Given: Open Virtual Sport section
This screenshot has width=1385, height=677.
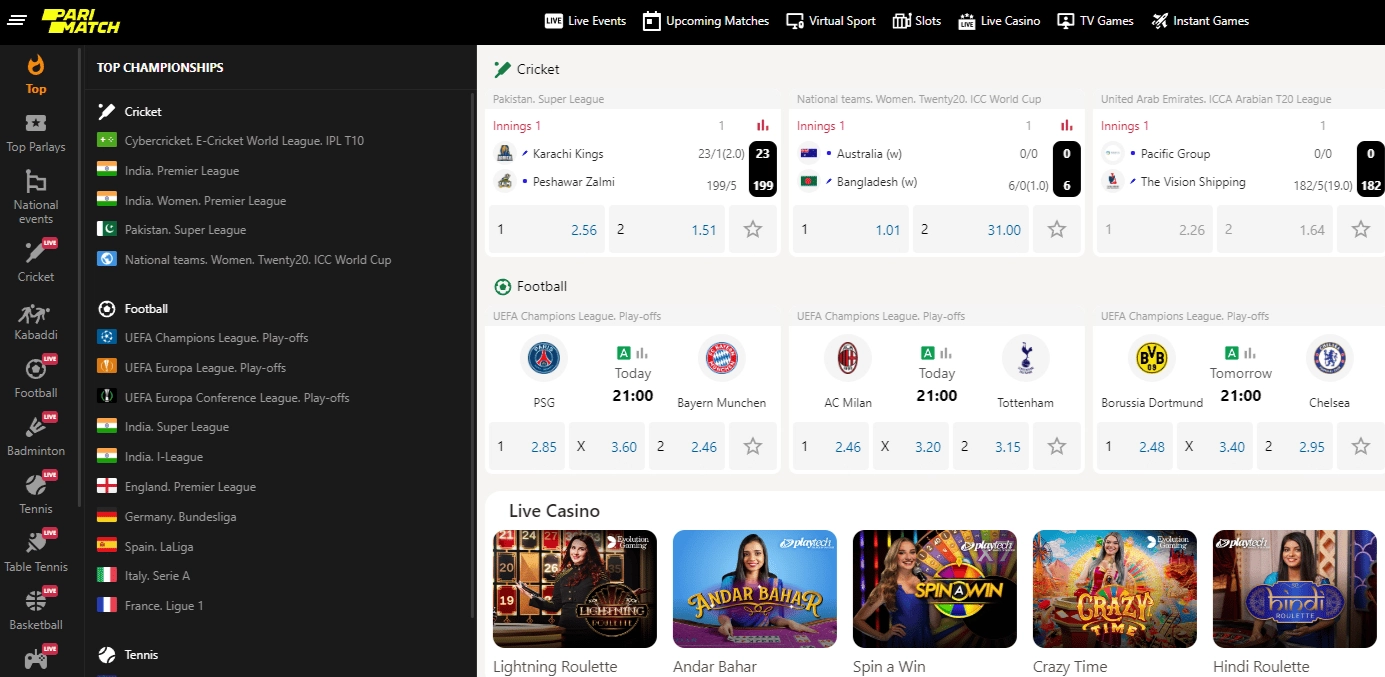Looking at the screenshot, I should (x=831, y=21).
